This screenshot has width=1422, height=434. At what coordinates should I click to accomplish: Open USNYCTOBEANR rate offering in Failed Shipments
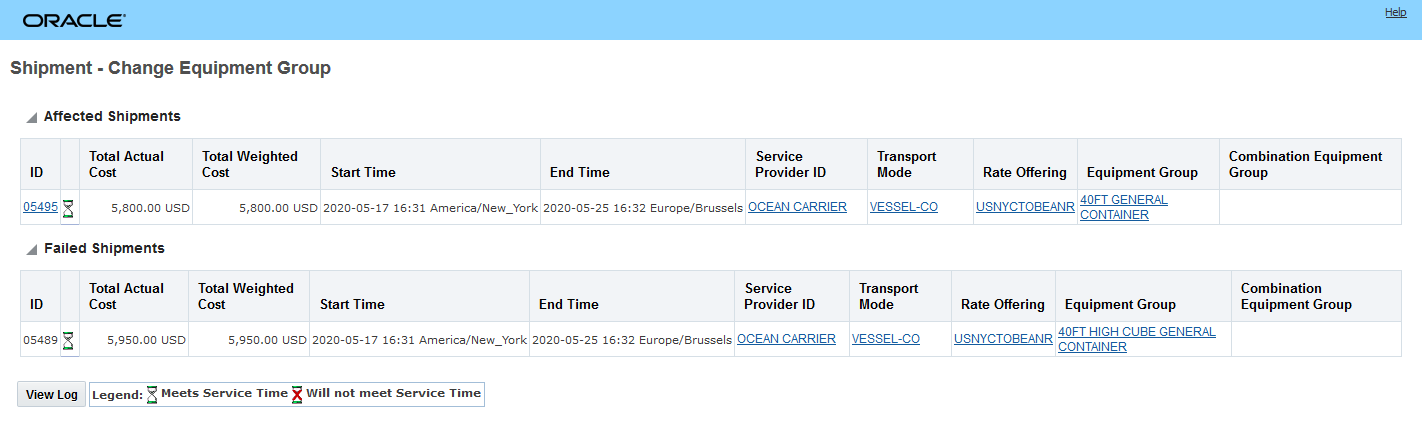(x=1003, y=339)
